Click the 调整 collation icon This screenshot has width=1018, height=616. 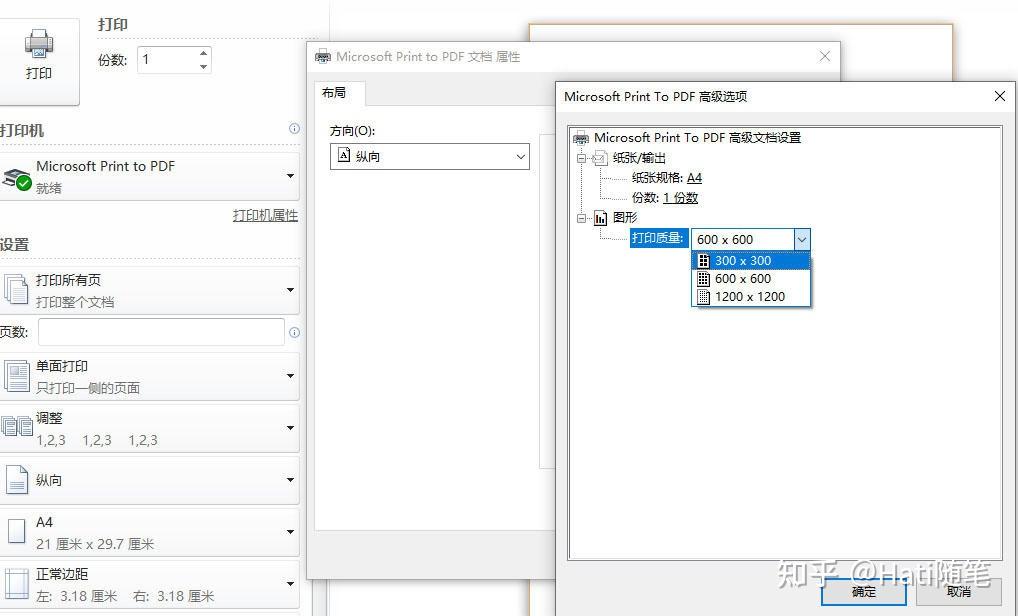point(15,426)
